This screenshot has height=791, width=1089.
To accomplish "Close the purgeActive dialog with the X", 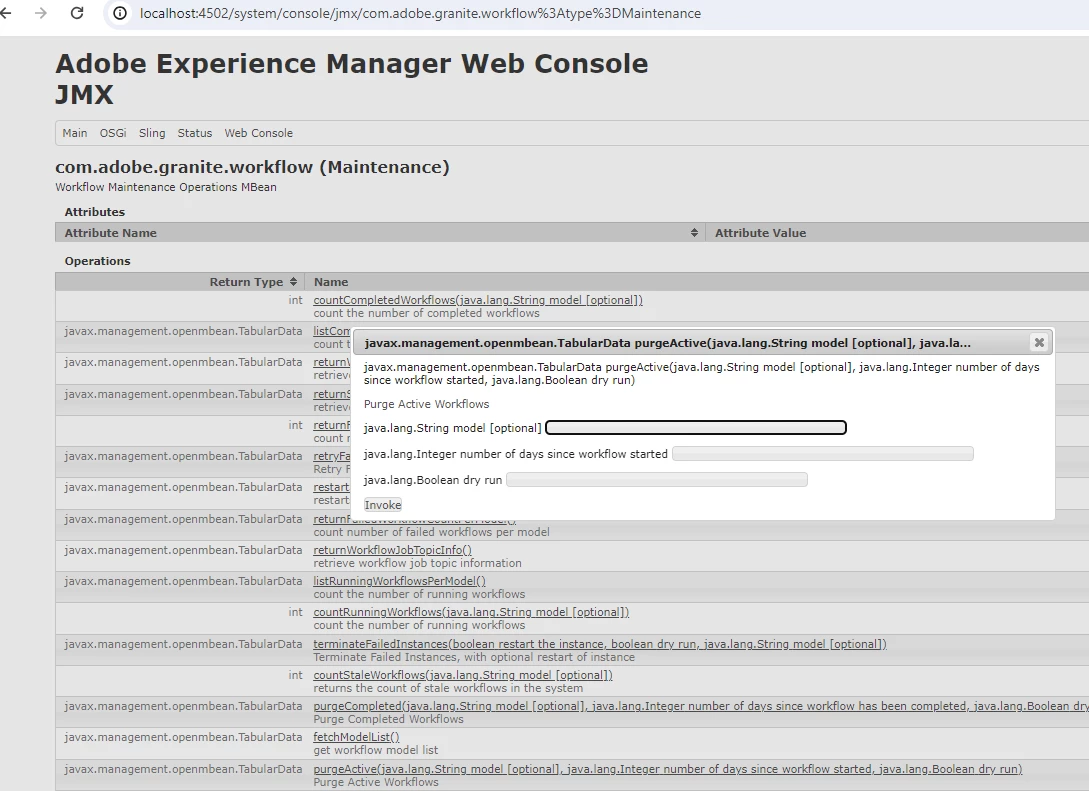I will (1039, 342).
